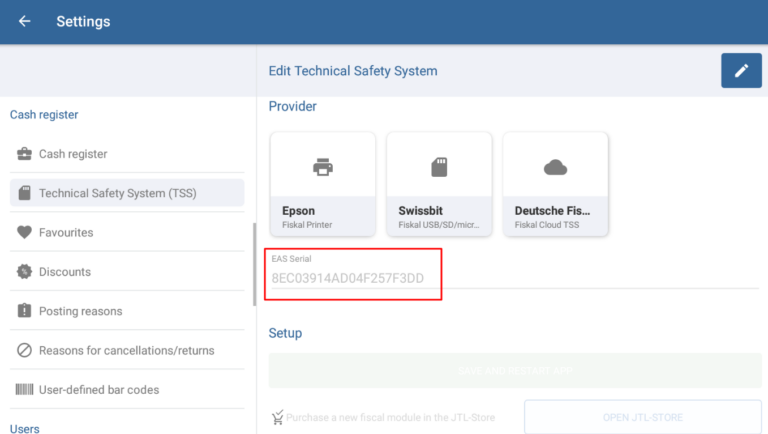The height and width of the screenshot is (434, 768).
Task: Click the Epson printer icon
Action: click(x=323, y=167)
